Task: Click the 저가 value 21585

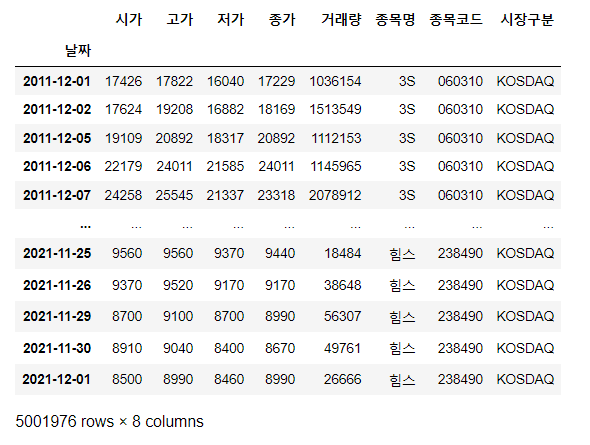Action: (x=225, y=166)
